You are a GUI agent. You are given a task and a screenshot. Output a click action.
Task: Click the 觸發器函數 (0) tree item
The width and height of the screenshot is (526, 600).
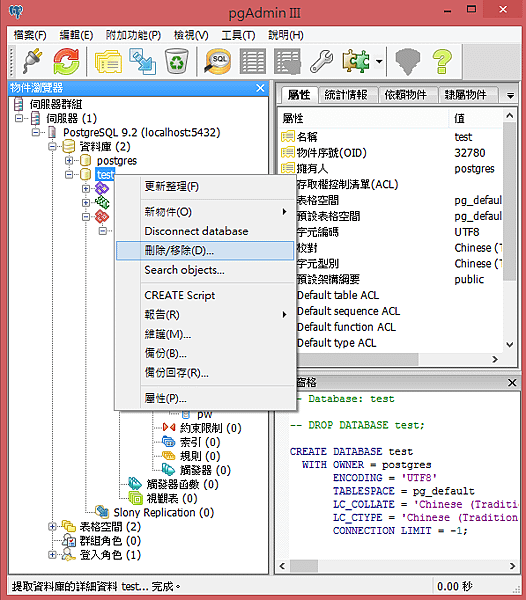[x=182, y=484]
